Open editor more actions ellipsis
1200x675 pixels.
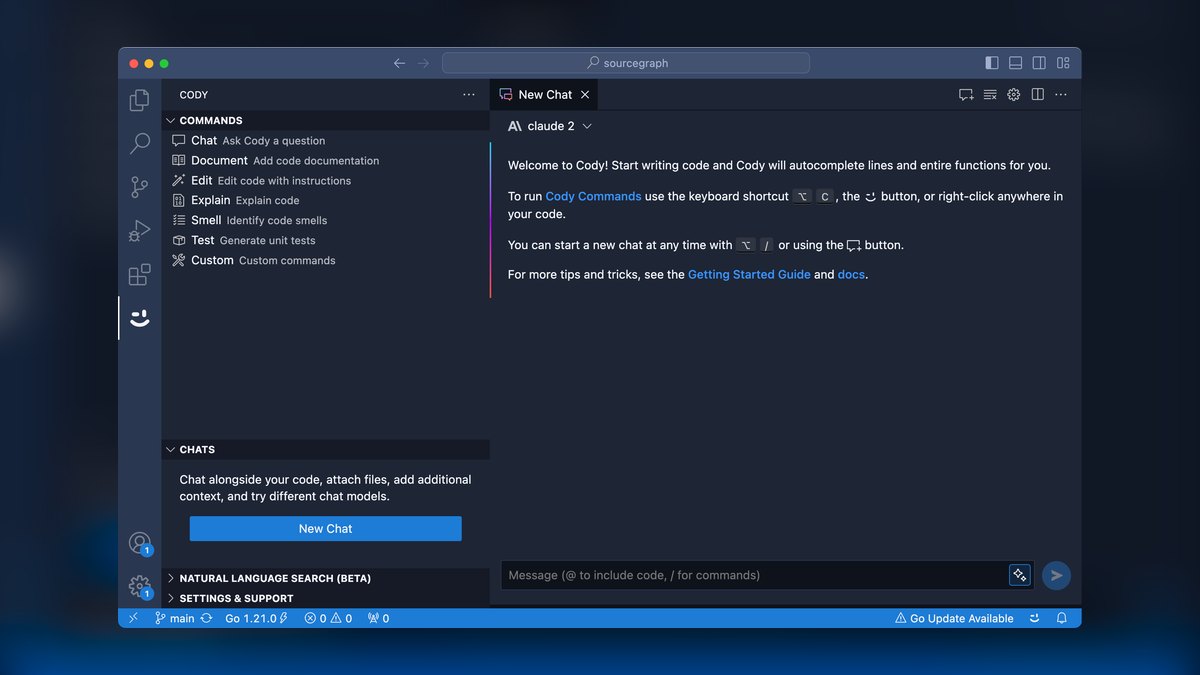coord(1061,95)
